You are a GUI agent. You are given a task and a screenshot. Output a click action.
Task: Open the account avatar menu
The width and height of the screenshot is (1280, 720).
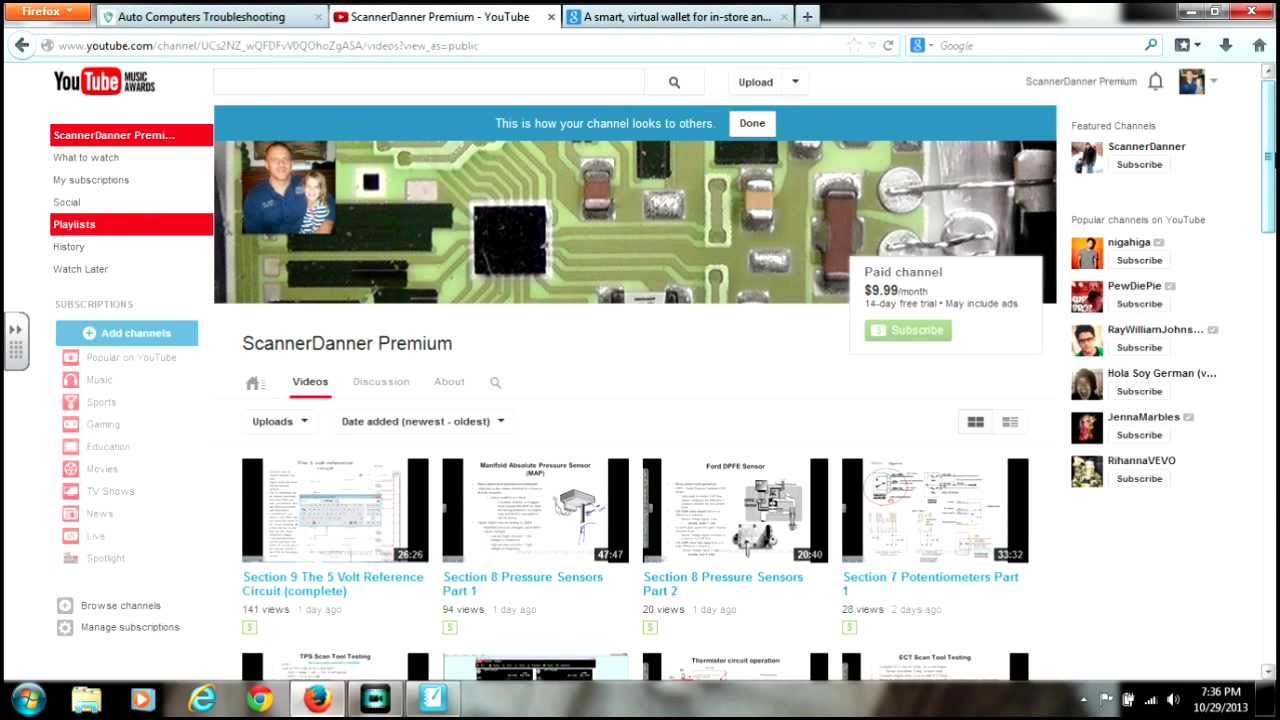[x=1191, y=82]
